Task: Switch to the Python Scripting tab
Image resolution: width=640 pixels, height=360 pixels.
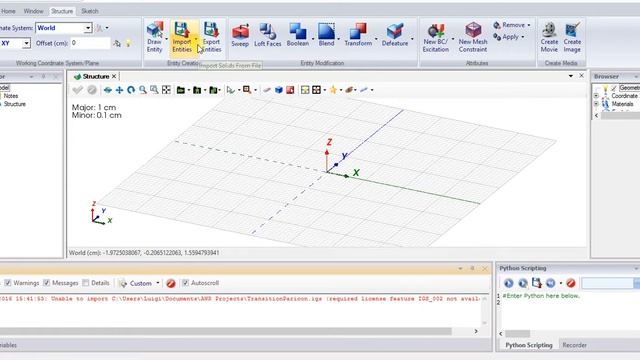Action: (x=529, y=345)
